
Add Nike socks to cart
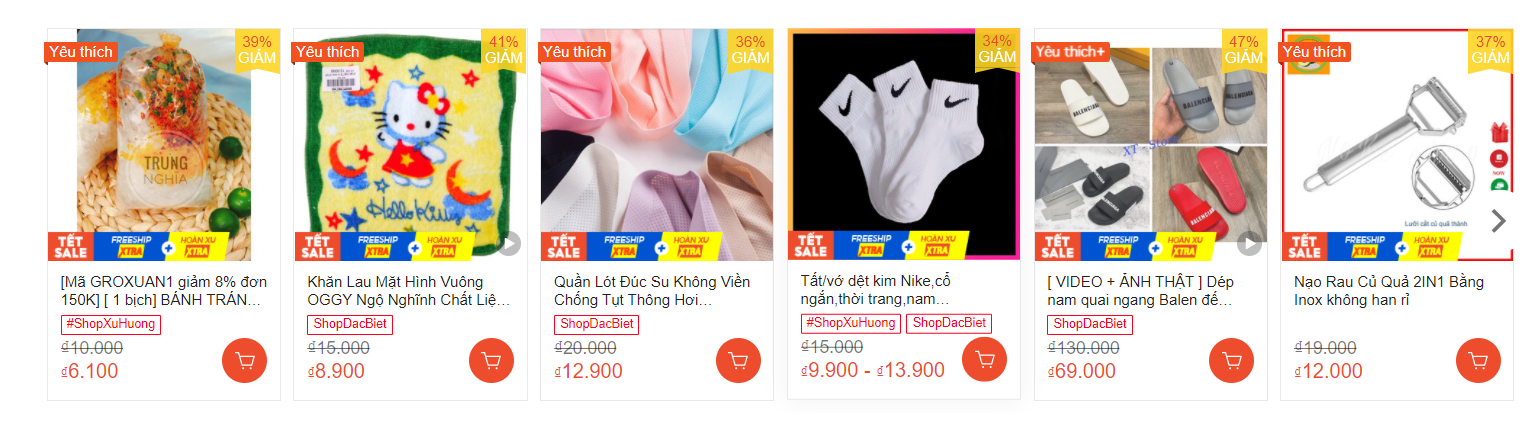tap(984, 360)
